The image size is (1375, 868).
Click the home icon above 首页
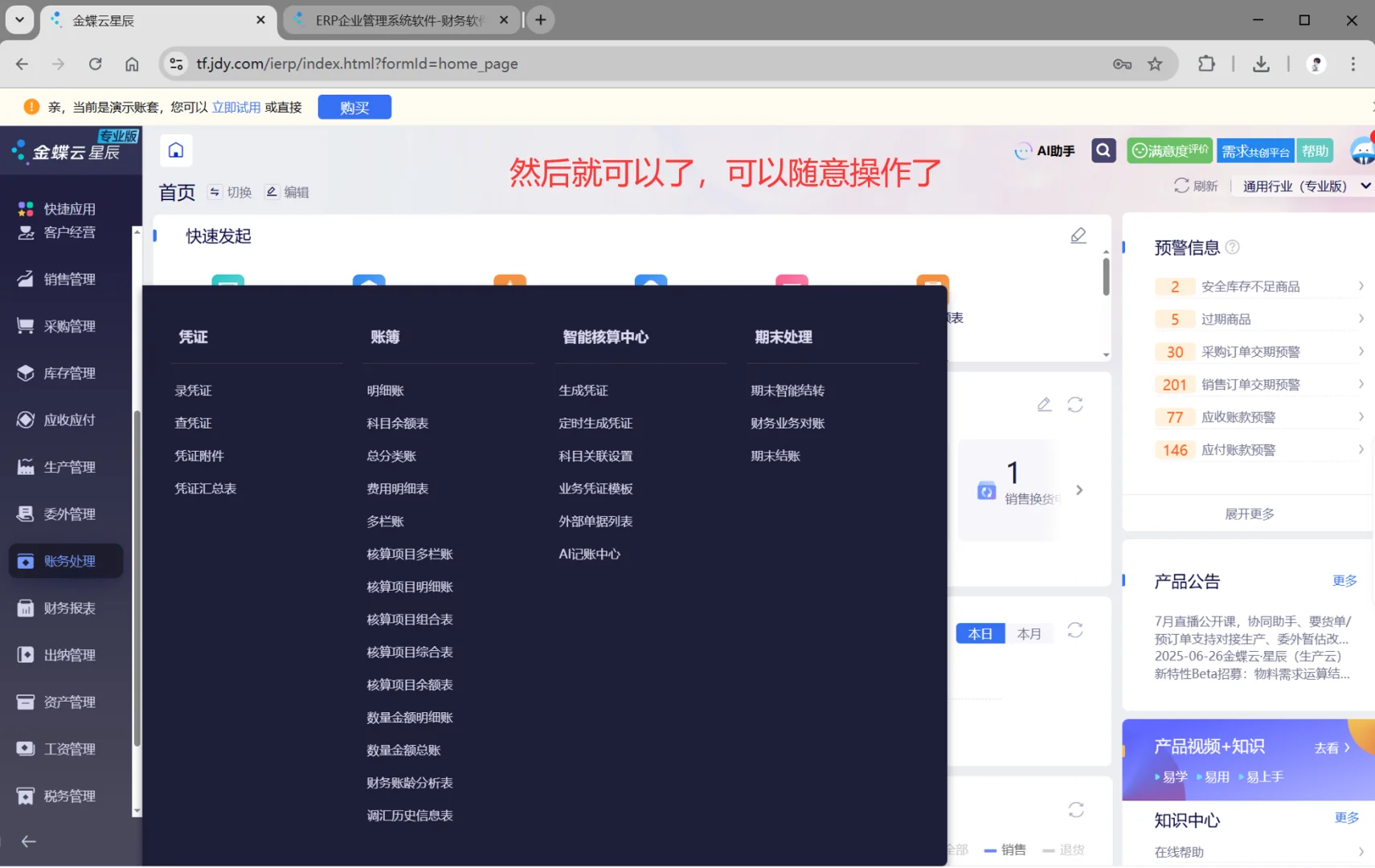pyautogui.click(x=175, y=150)
